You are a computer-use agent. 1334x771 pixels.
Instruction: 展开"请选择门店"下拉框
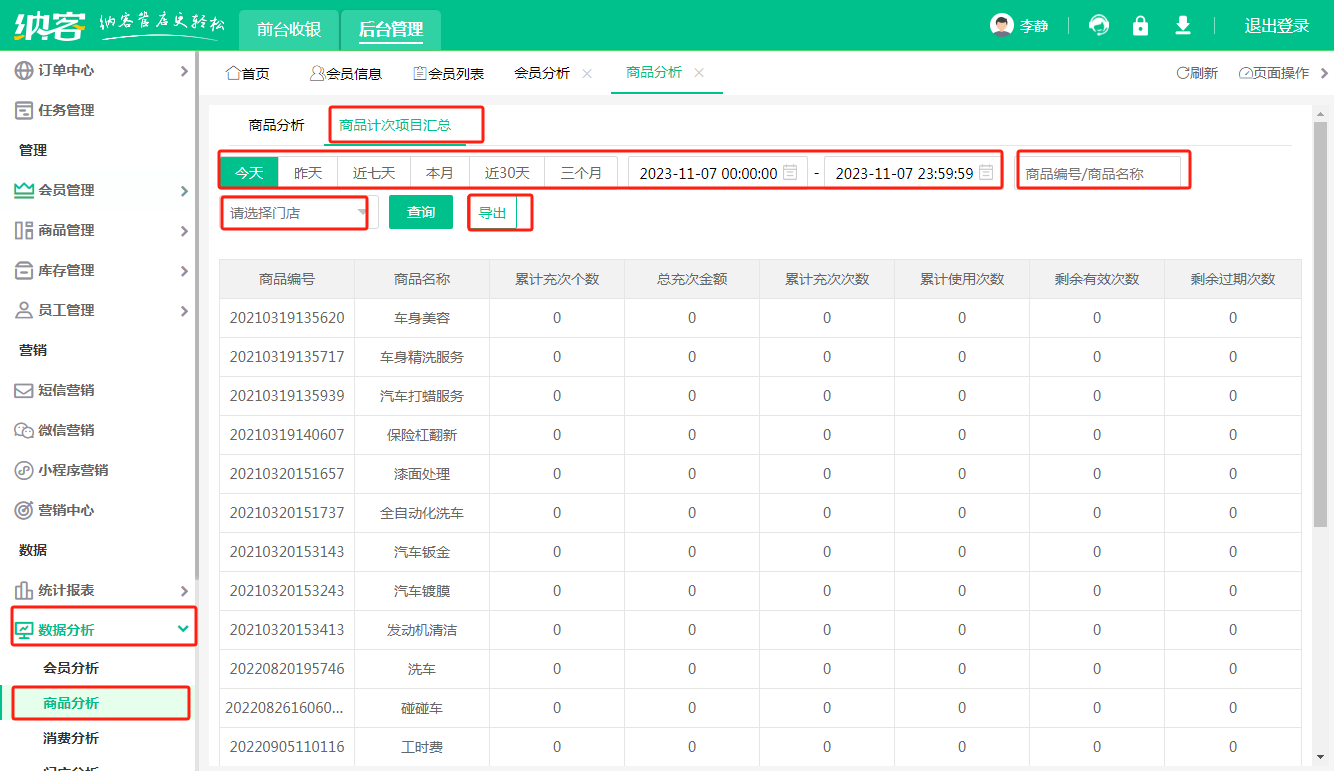[294, 212]
